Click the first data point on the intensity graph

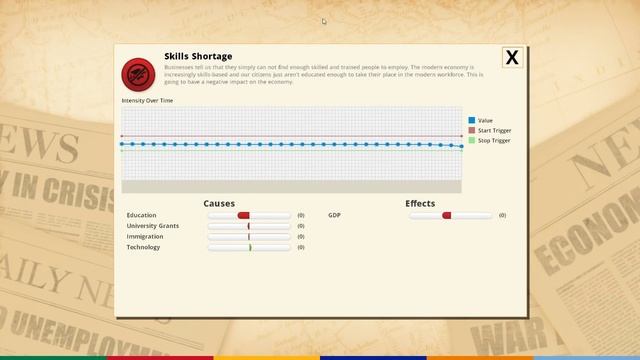point(122,144)
